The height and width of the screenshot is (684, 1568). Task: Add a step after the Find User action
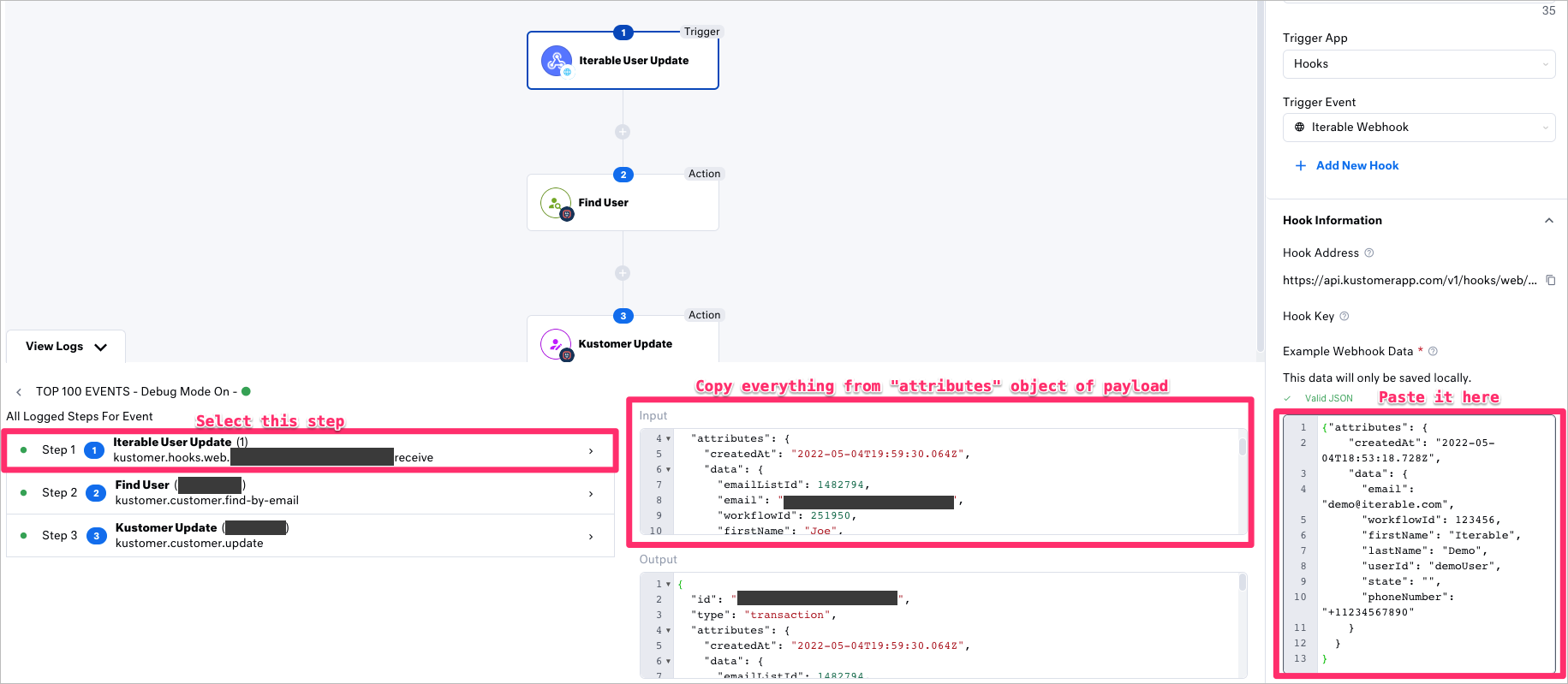[x=623, y=273]
